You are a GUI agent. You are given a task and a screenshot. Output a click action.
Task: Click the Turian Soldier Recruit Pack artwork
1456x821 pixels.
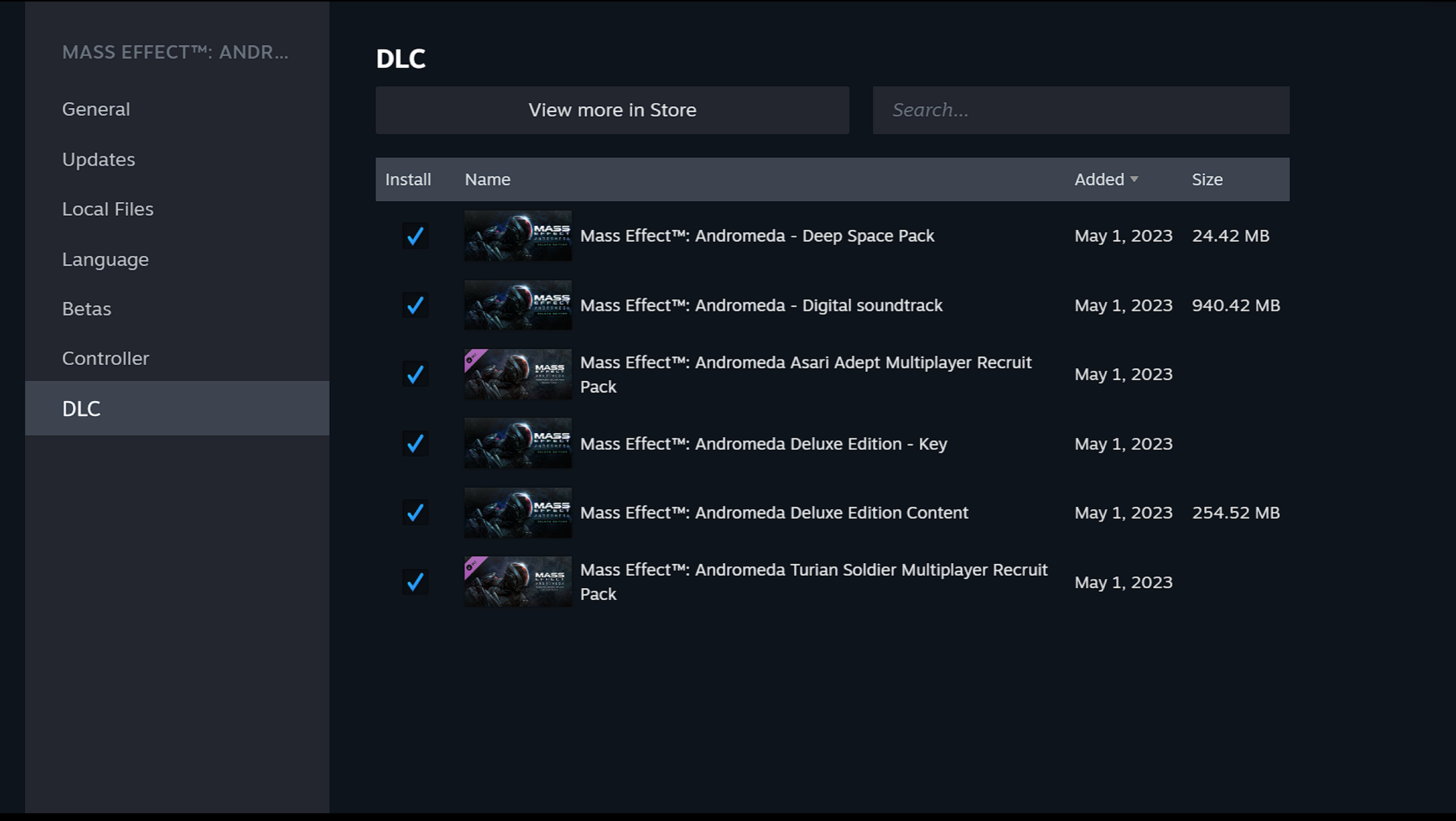(517, 582)
